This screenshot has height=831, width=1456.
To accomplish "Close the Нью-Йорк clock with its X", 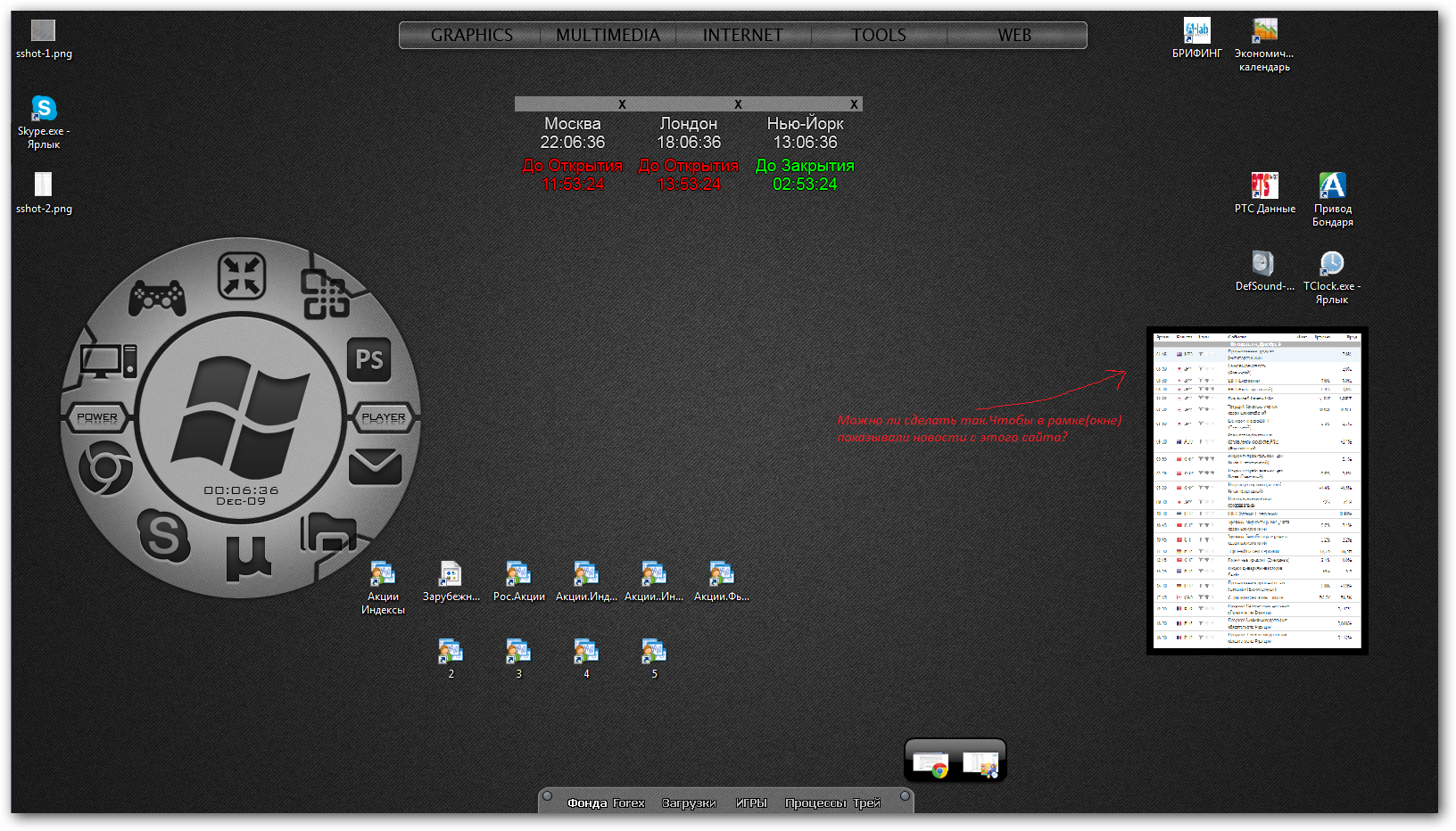I will pyautogui.click(x=854, y=104).
